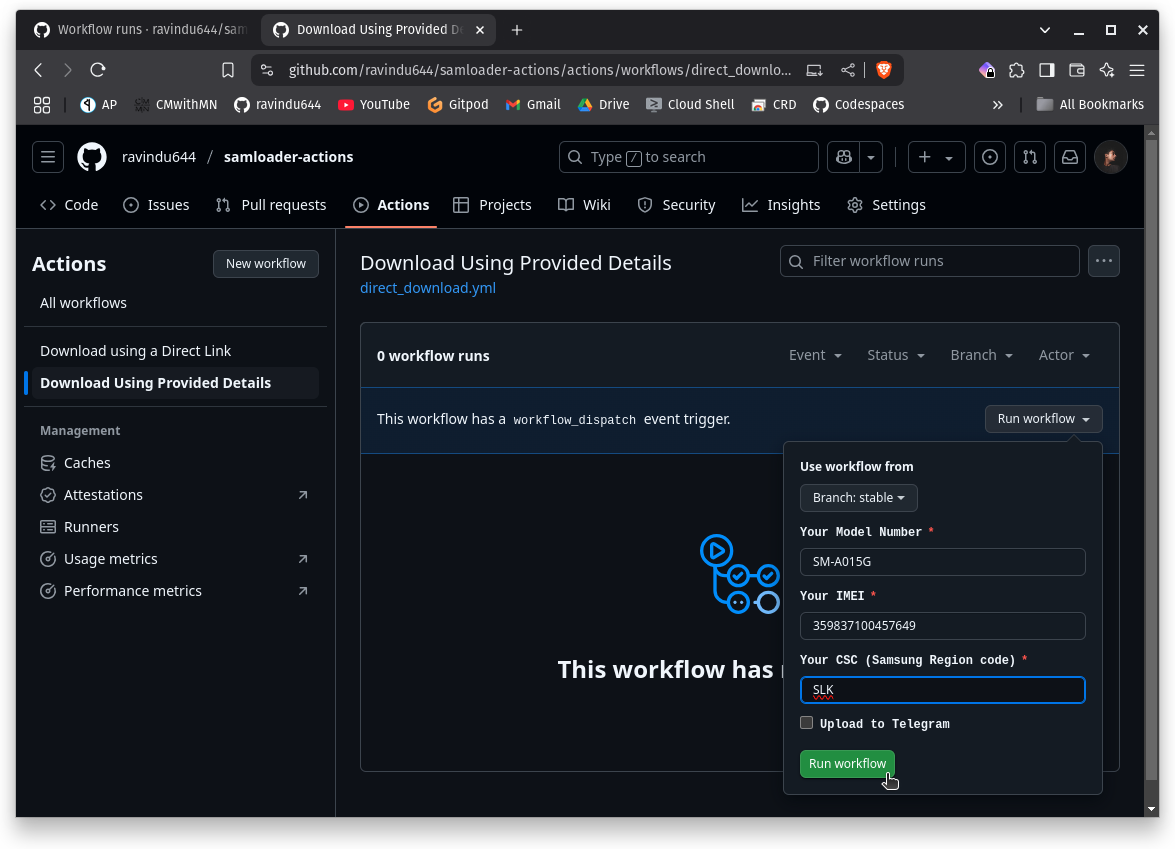Bookmark this page with the bookmark icon

coord(228,70)
